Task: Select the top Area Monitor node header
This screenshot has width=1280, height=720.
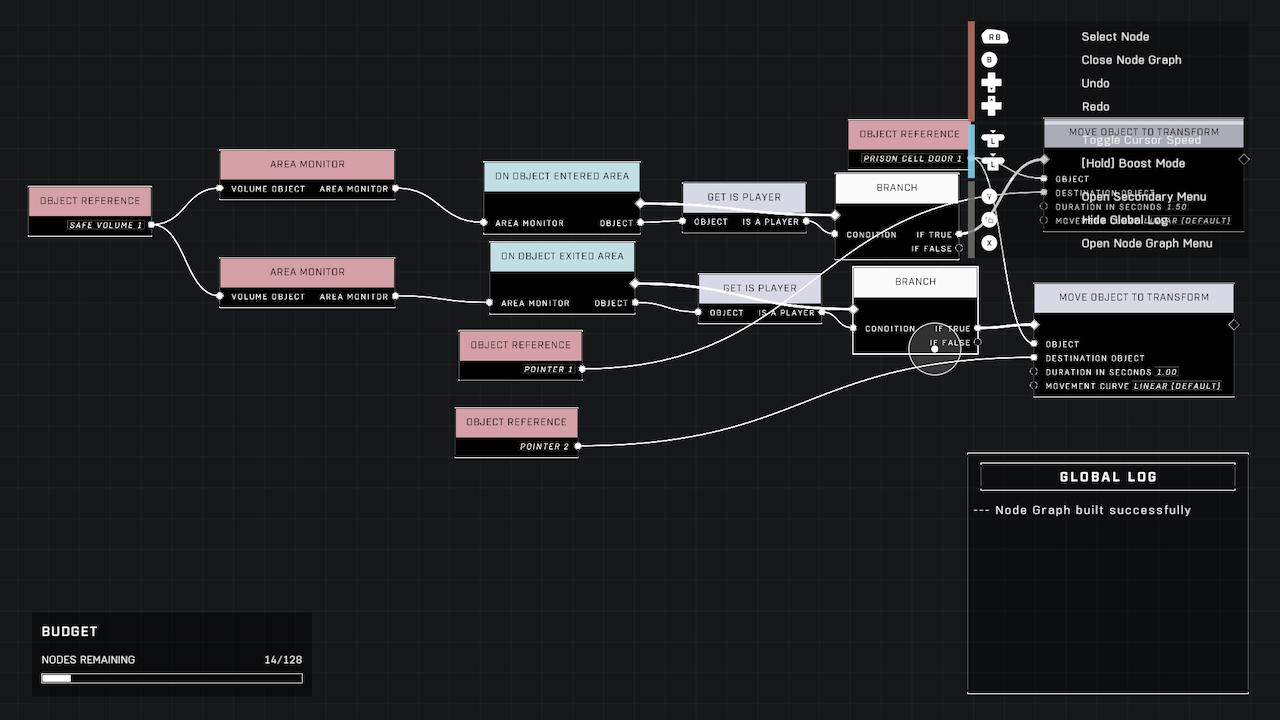Action: point(307,164)
